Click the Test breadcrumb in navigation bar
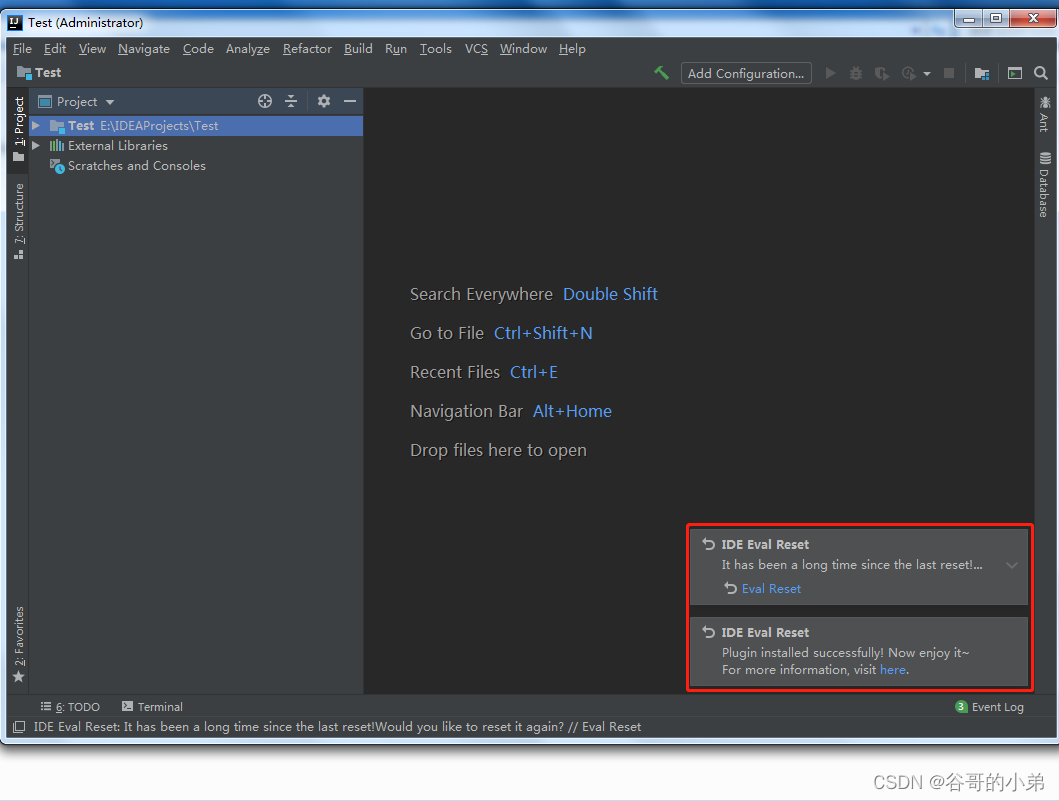 click(39, 72)
